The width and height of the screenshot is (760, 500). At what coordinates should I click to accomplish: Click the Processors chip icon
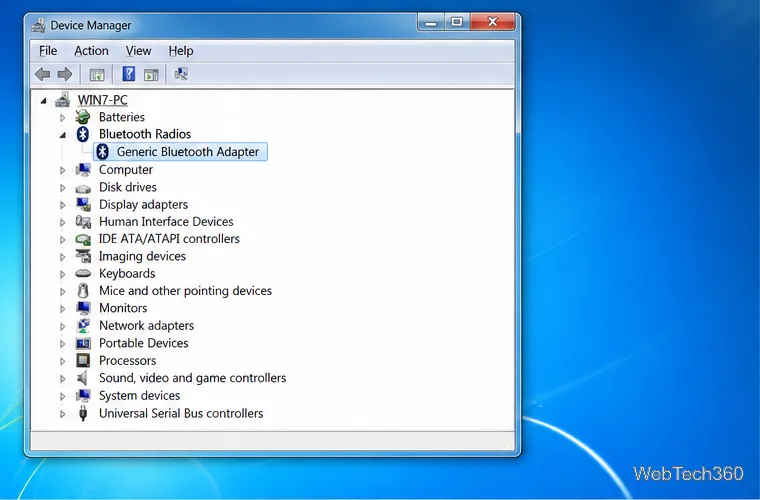click(83, 360)
